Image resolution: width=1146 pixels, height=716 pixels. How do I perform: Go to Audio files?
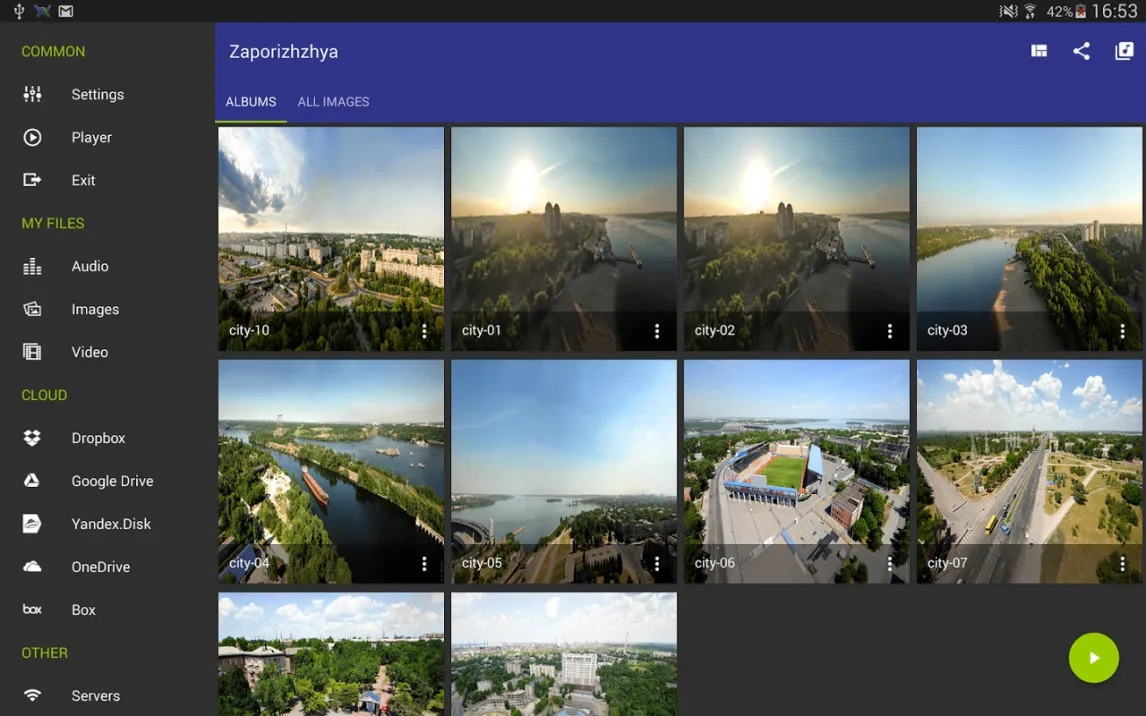89,266
